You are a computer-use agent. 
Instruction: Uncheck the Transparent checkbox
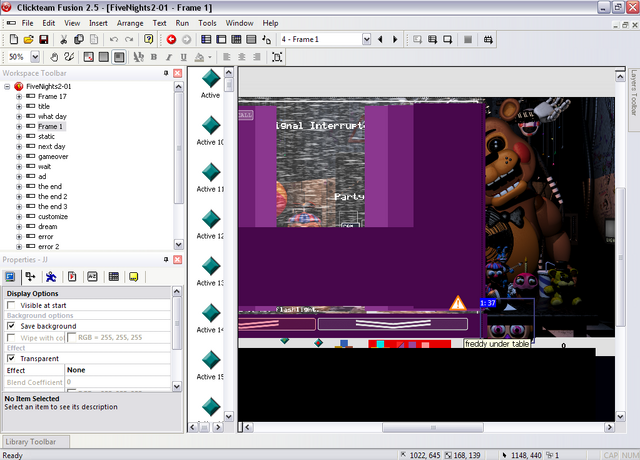coord(11,358)
